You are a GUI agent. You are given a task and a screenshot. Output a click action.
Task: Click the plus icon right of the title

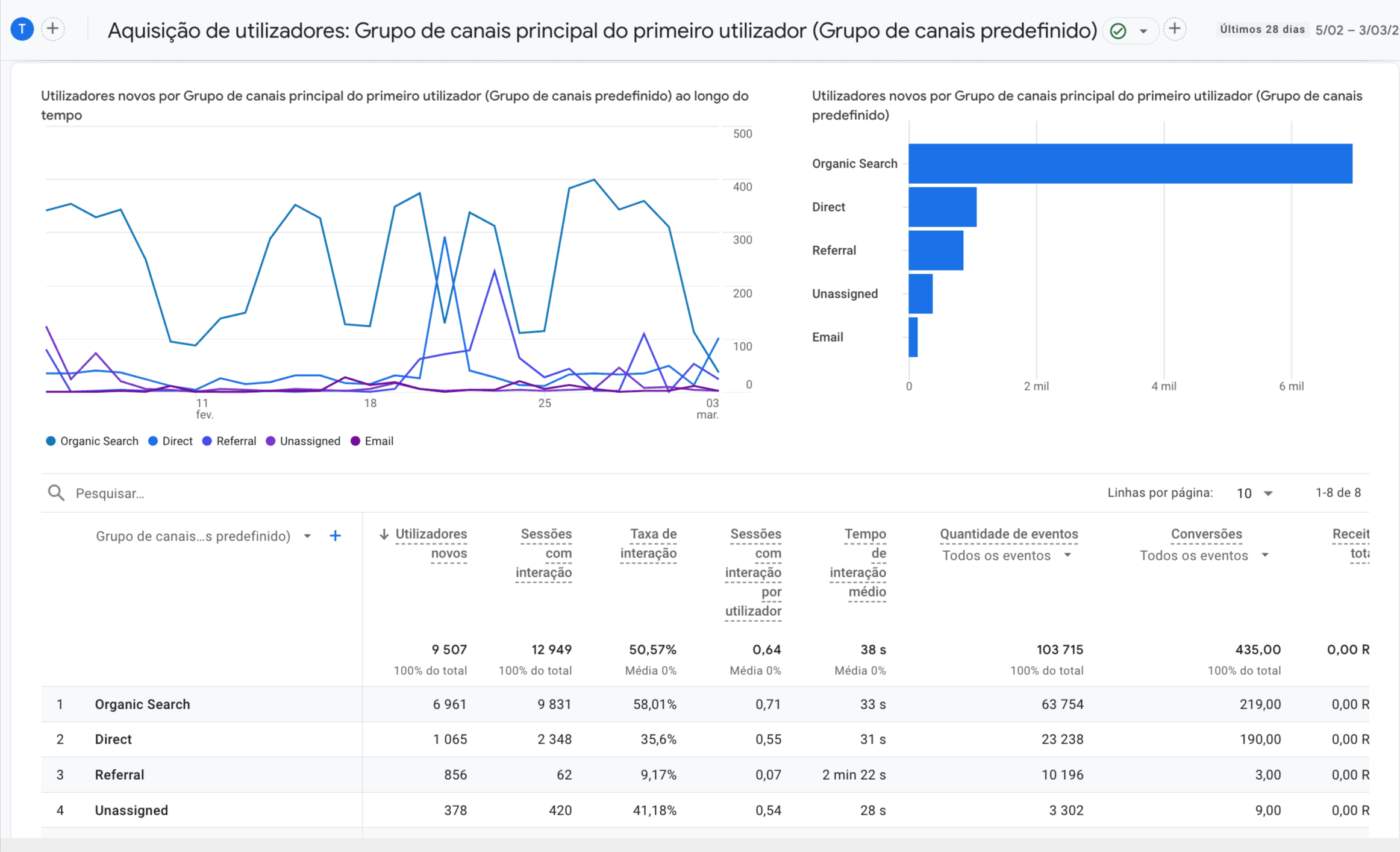[1174, 29]
